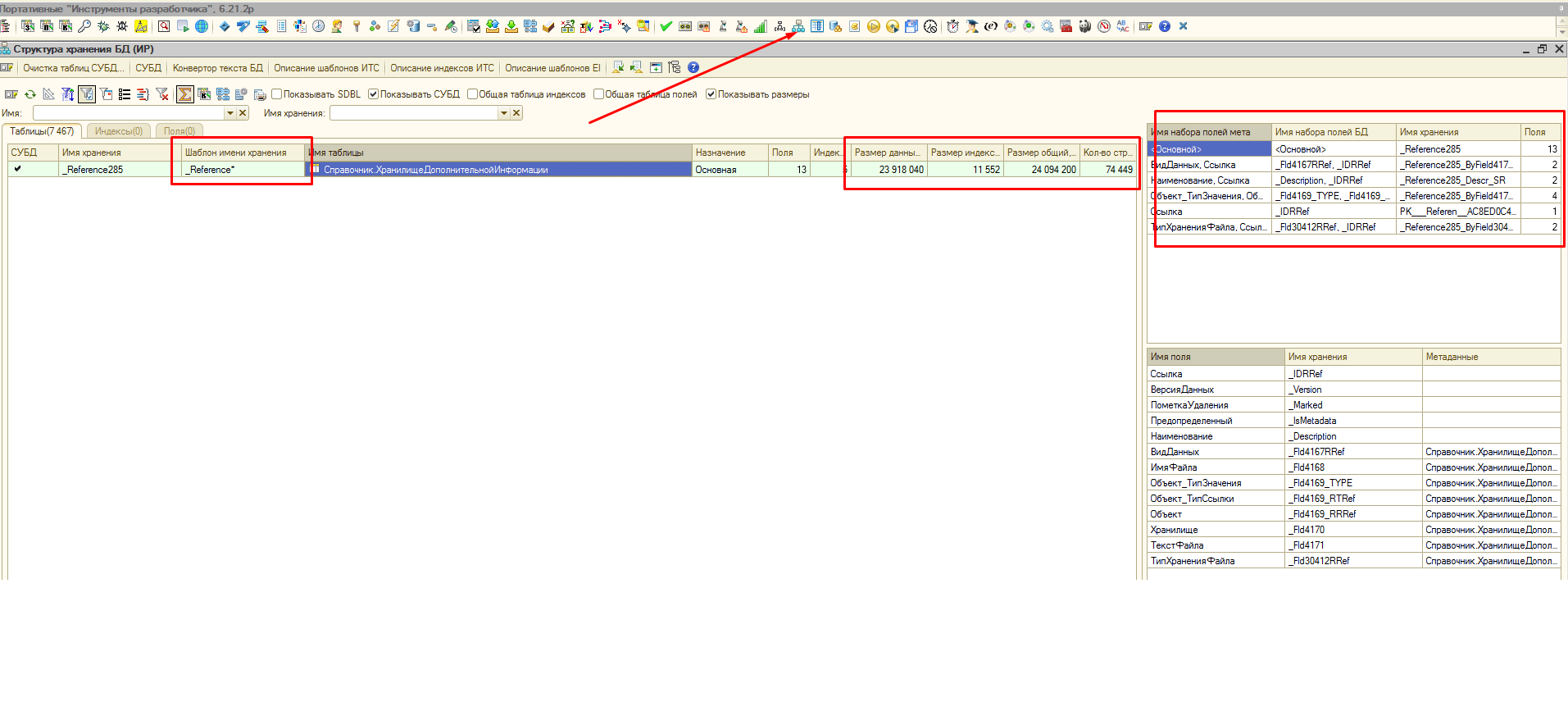Select the ПометкаУдаления field row

click(x=1353, y=405)
